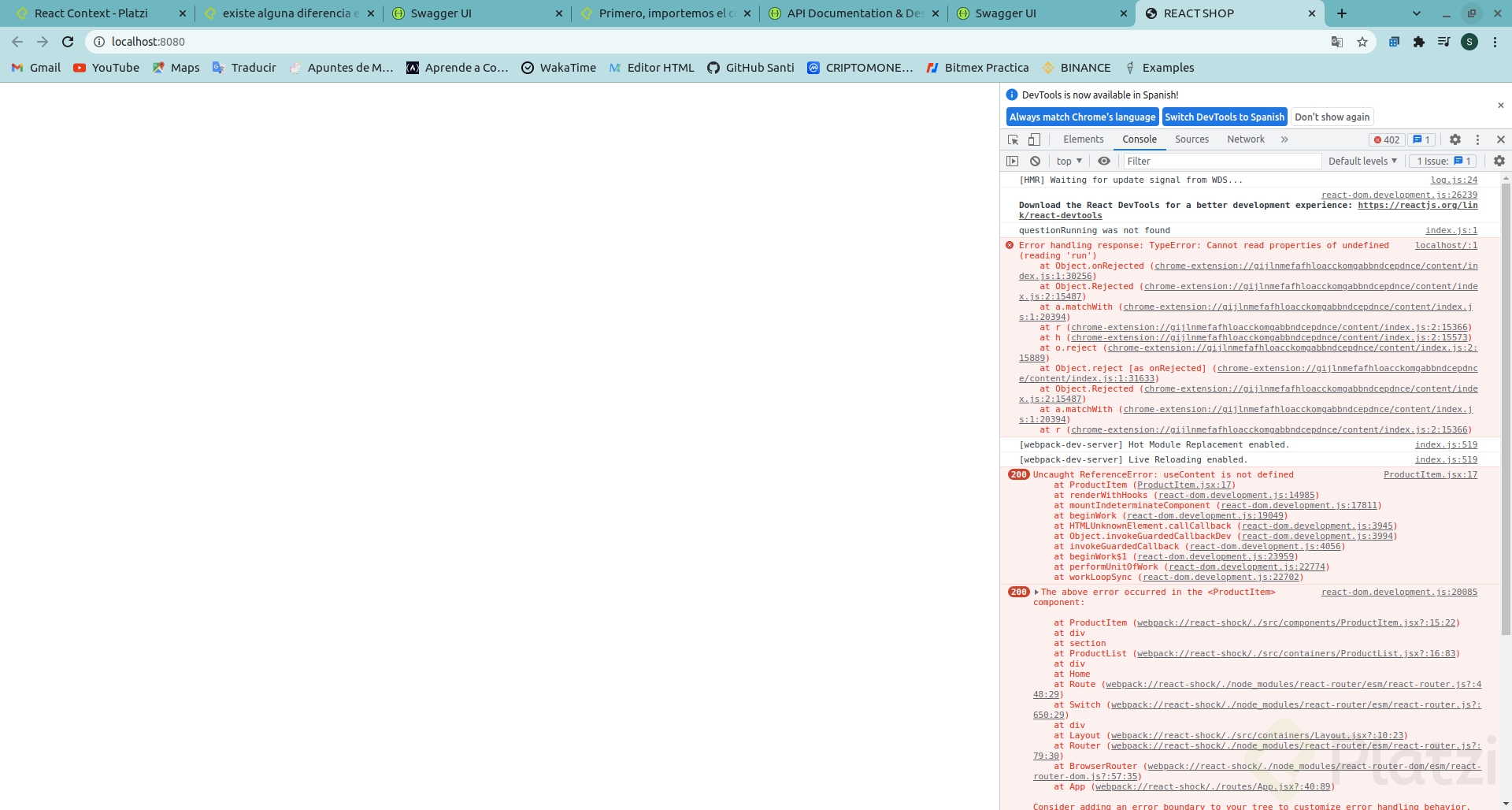1512x810 pixels.
Task: Go forward in browser history
Action: click(43, 42)
